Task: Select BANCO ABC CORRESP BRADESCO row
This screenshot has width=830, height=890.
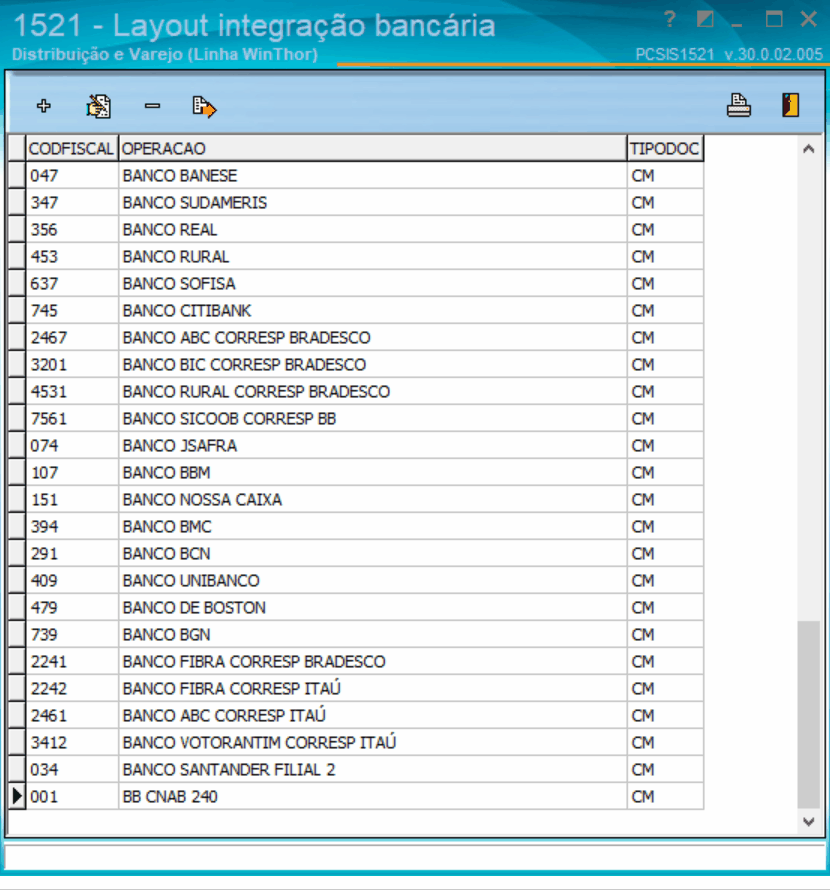Action: point(356,338)
